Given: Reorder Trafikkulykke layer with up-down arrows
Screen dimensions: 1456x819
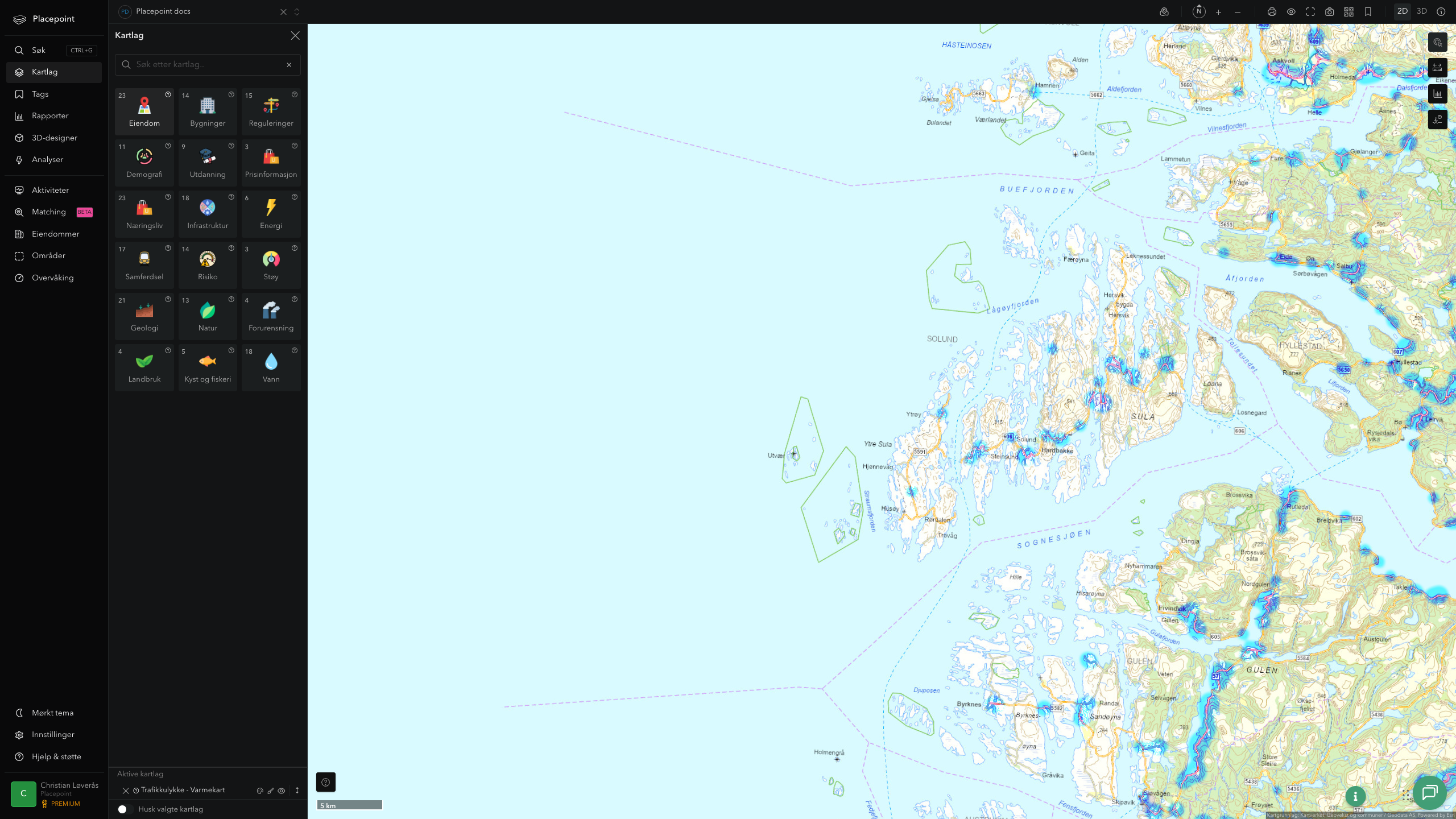Looking at the screenshot, I should 297,791.
